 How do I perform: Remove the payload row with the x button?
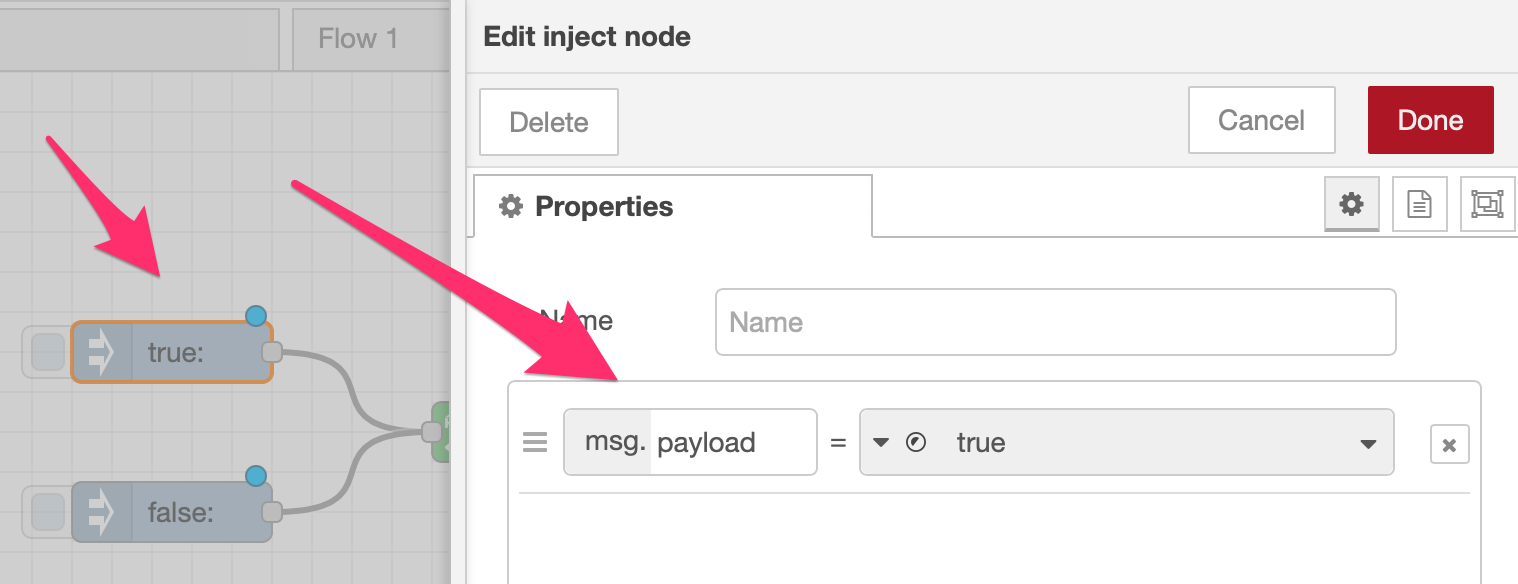(1449, 443)
